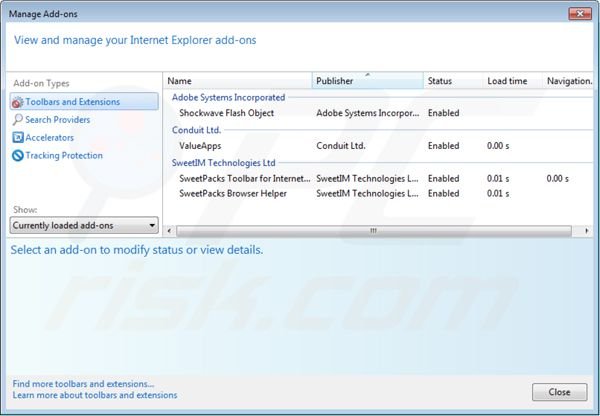Click the Accelerators icon
The image size is (600, 416).
pos(18,137)
